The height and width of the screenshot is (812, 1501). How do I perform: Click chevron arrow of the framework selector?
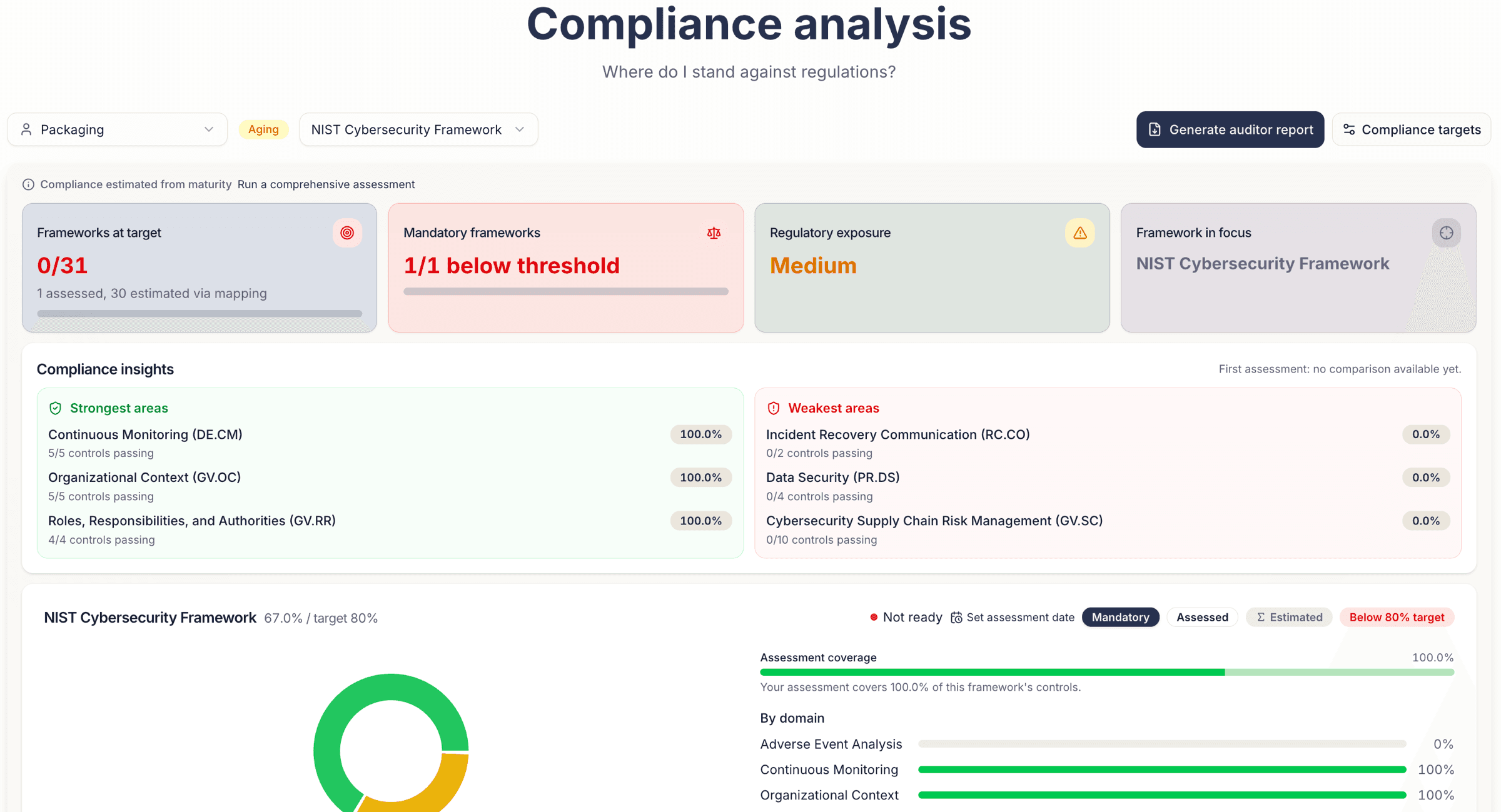[520, 129]
